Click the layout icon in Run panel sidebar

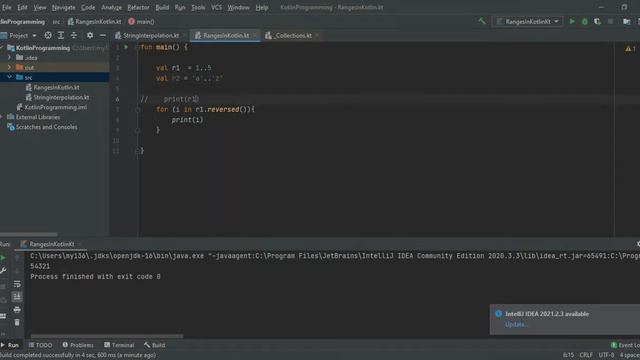[x=3, y=316]
